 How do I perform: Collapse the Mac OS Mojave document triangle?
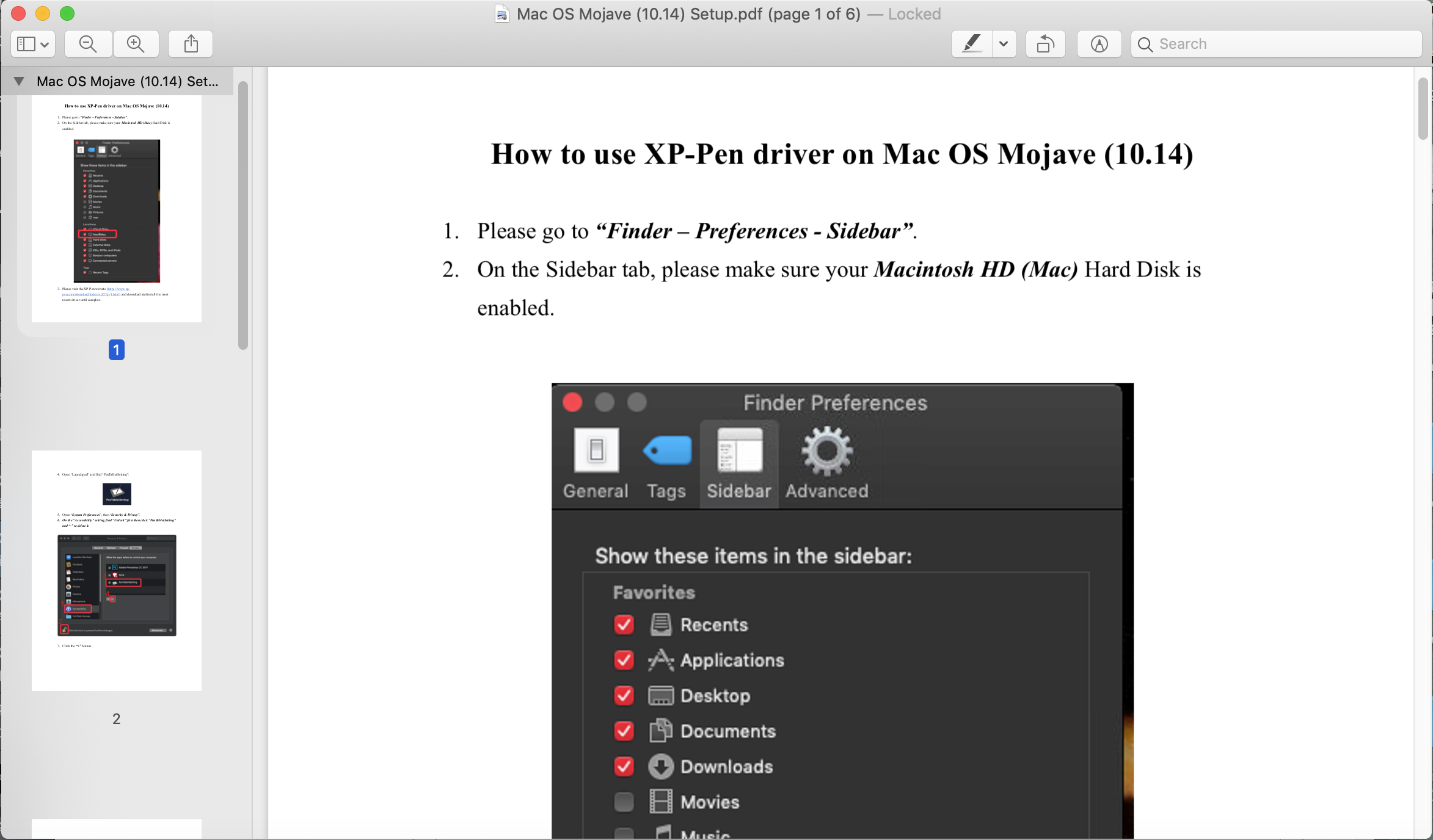click(x=19, y=81)
